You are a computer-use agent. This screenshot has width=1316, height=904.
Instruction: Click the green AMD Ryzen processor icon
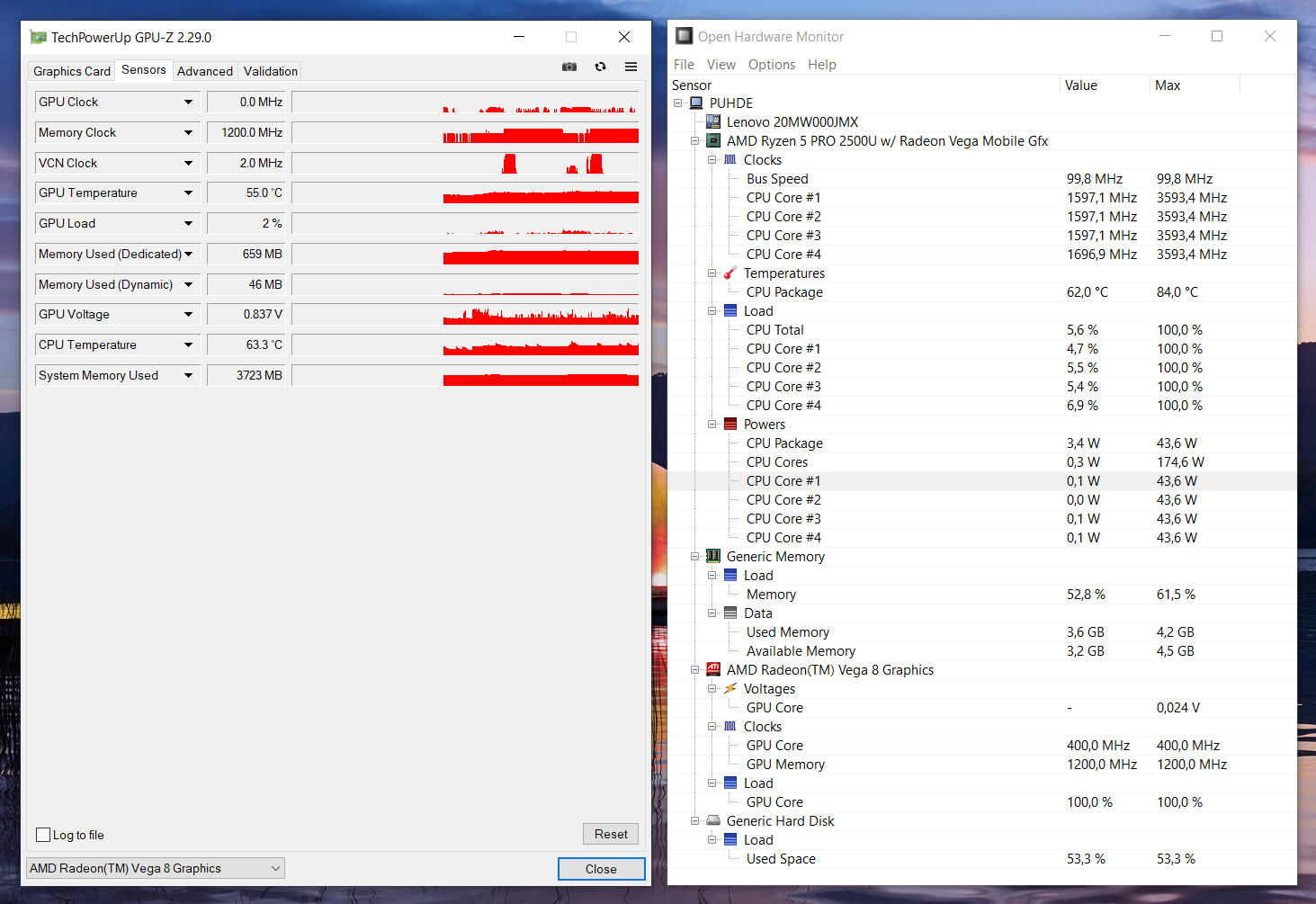[x=713, y=140]
